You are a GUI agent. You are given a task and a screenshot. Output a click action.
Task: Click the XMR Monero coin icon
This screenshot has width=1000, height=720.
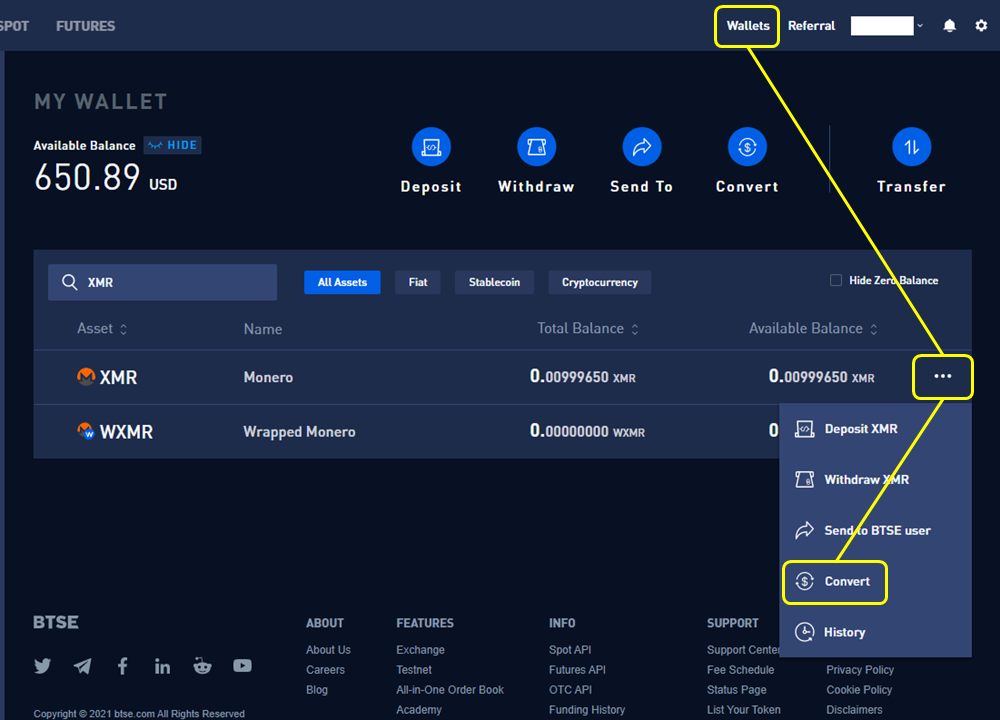click(x=85, y=376)
